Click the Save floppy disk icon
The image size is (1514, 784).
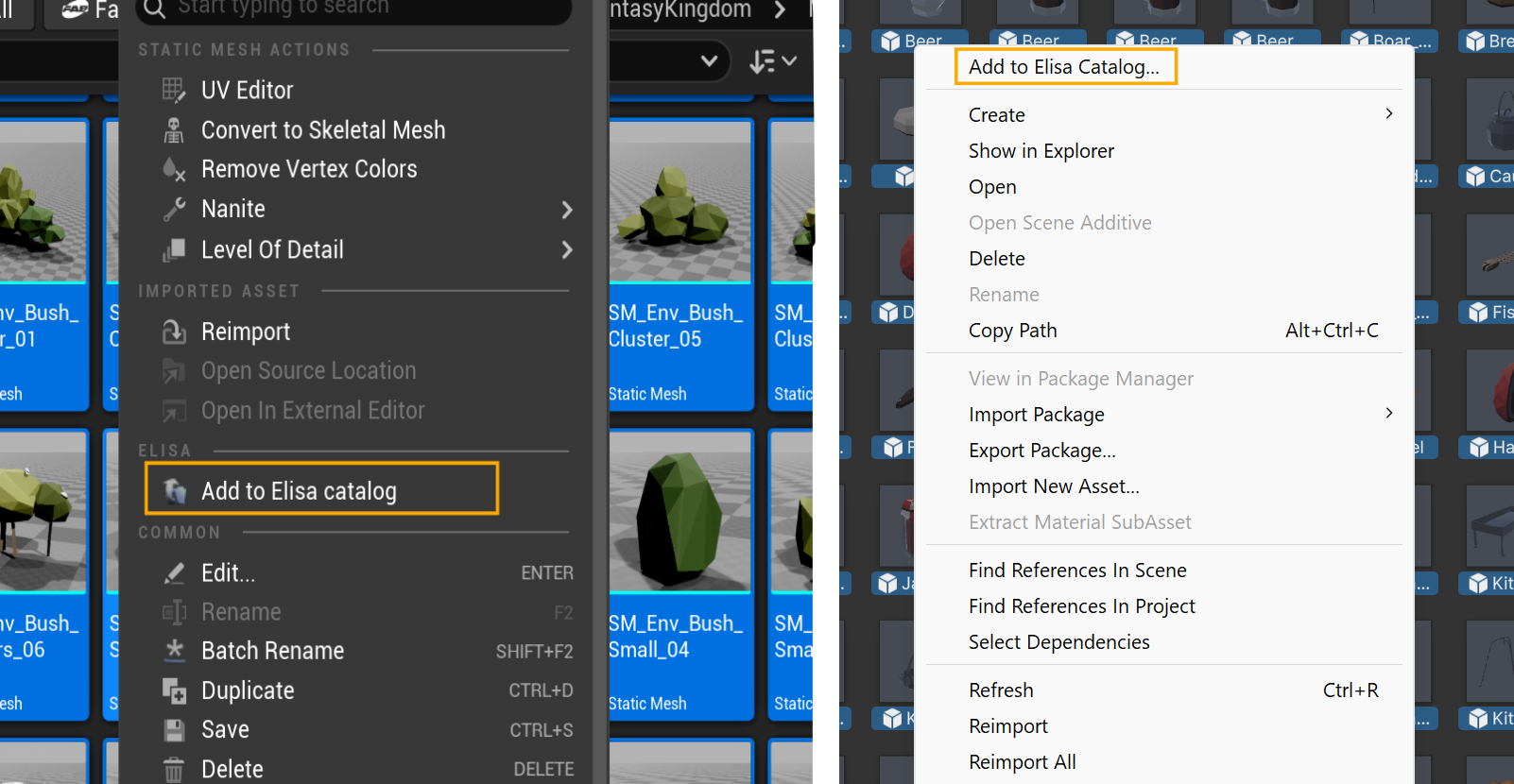click(x=174, y=730)
